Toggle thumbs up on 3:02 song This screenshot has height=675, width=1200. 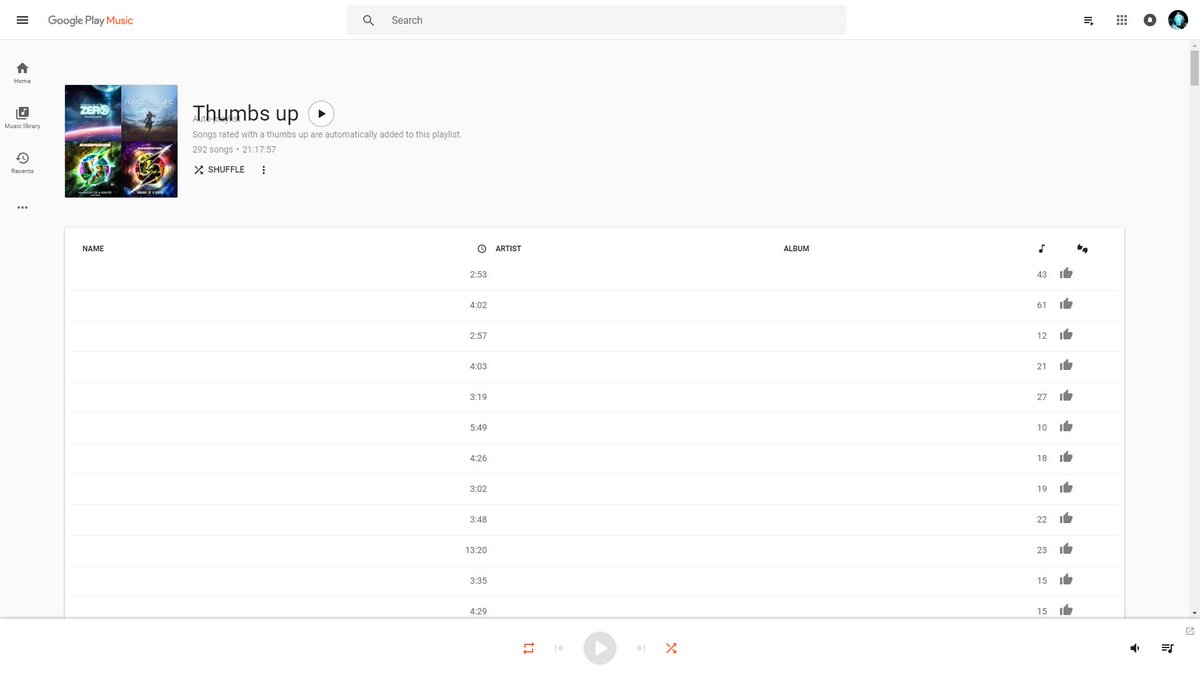1066,488
